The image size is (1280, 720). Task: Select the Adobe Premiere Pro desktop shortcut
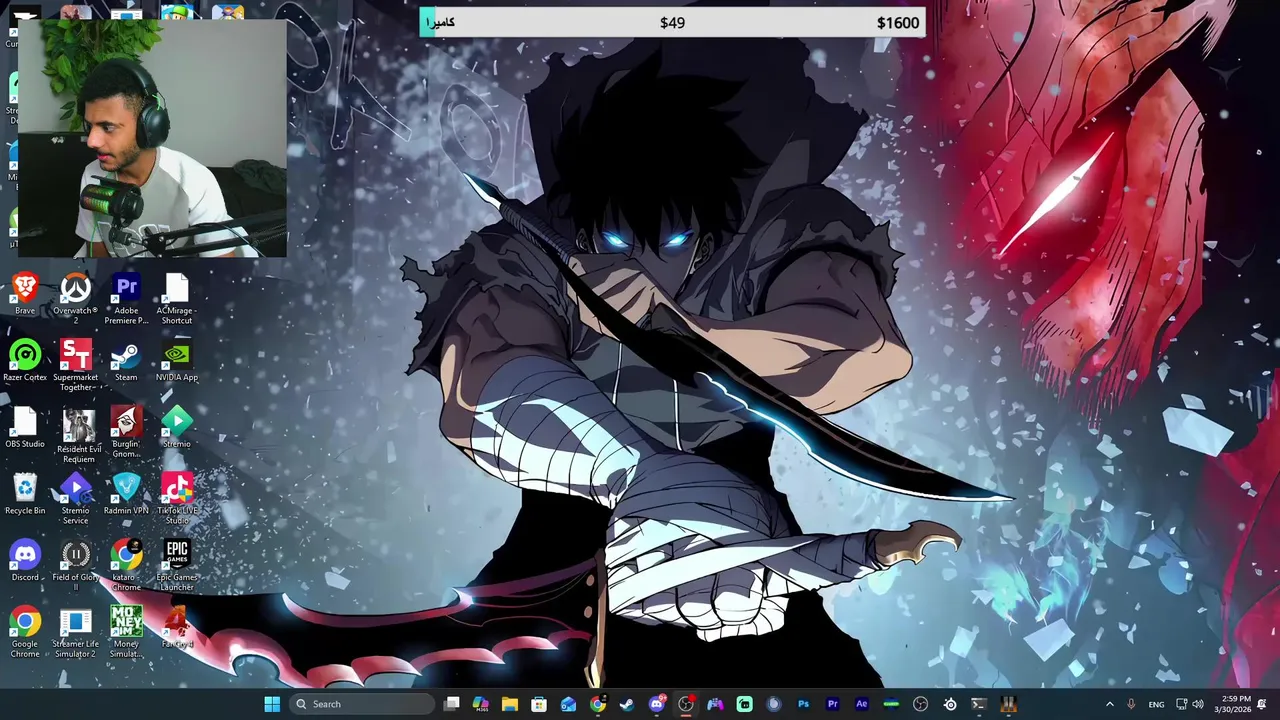click(x=126, y=299)
